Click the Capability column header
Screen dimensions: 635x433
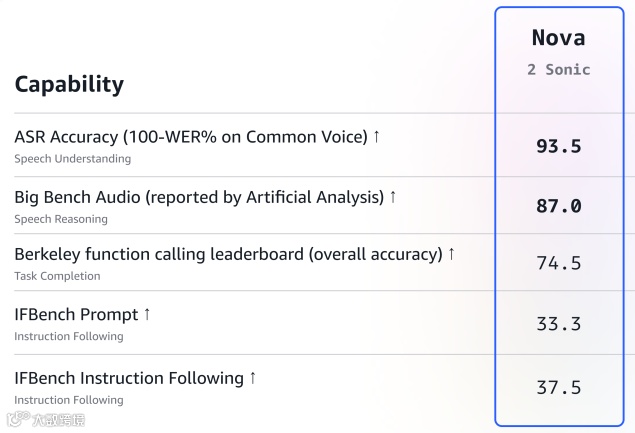click(x=69, y=84)
